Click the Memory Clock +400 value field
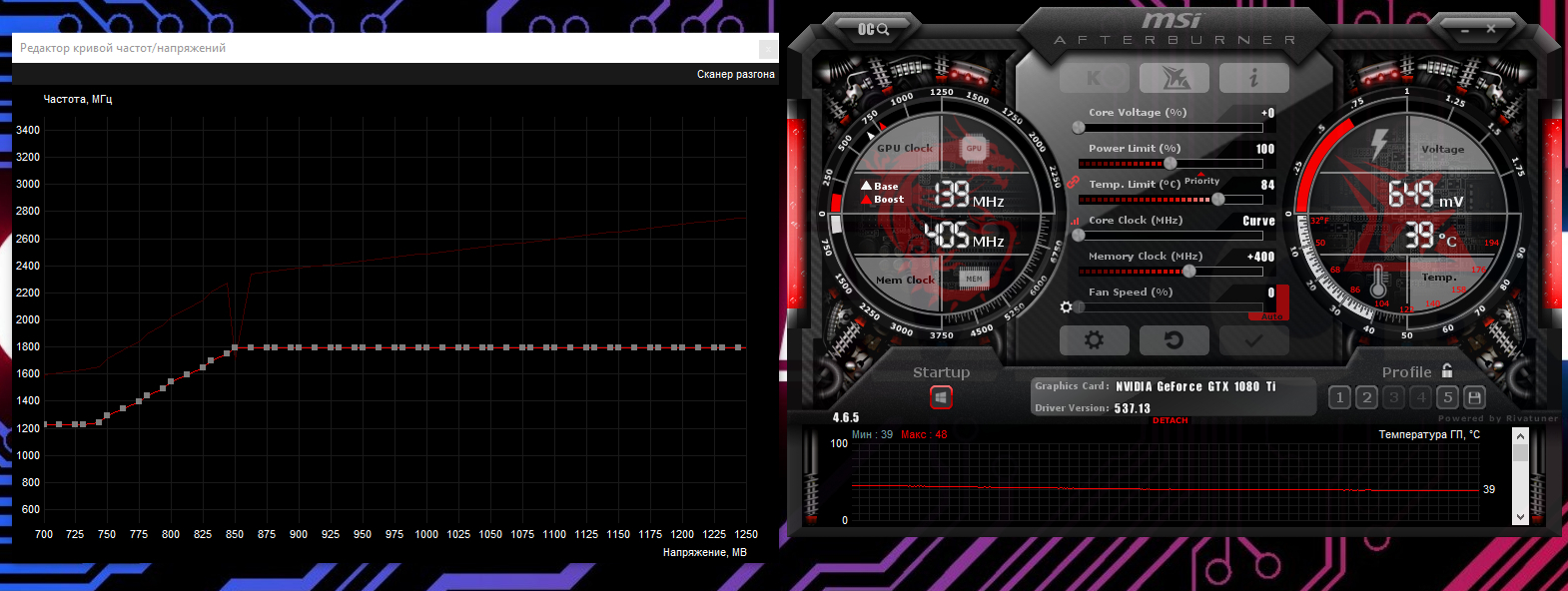1568x591 pixels. (x=1261, y=257)
